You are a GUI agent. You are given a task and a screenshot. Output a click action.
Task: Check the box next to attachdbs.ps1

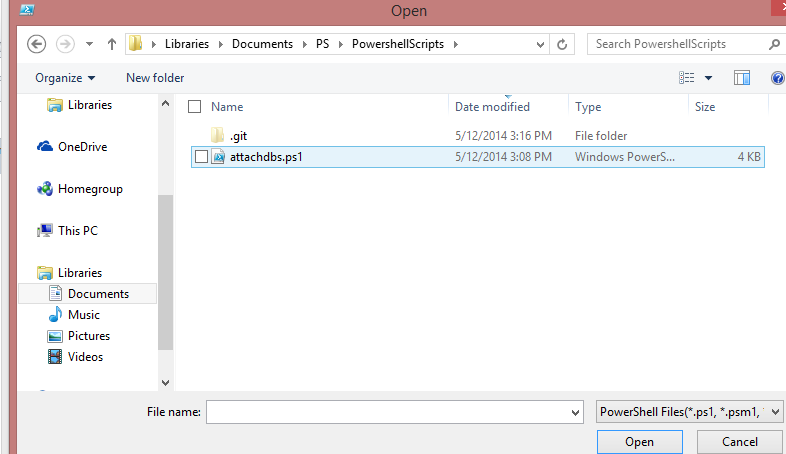coord(201,157)
